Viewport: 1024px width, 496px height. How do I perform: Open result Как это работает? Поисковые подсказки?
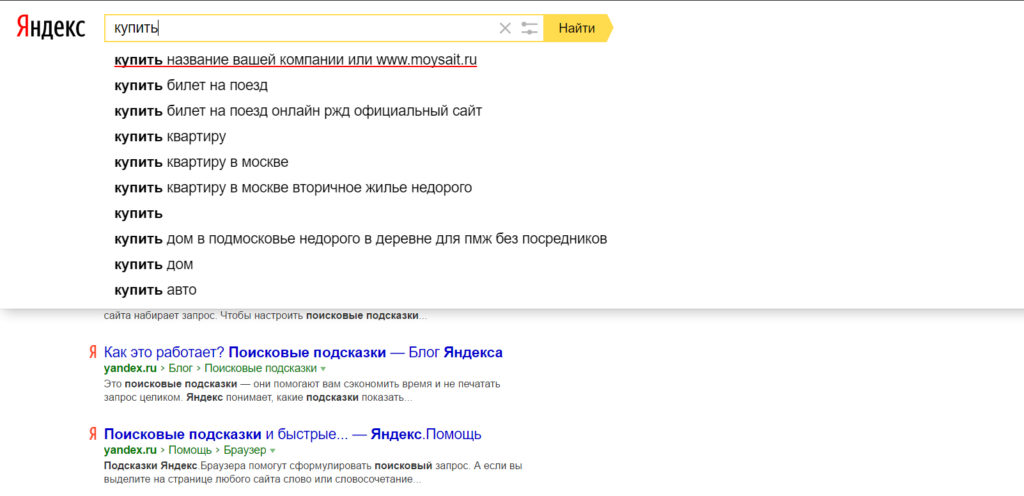tap(303, 353)
